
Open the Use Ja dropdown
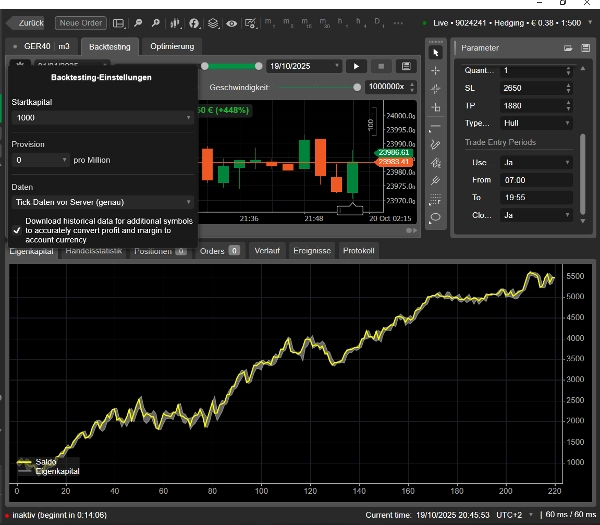coord(536,162)
